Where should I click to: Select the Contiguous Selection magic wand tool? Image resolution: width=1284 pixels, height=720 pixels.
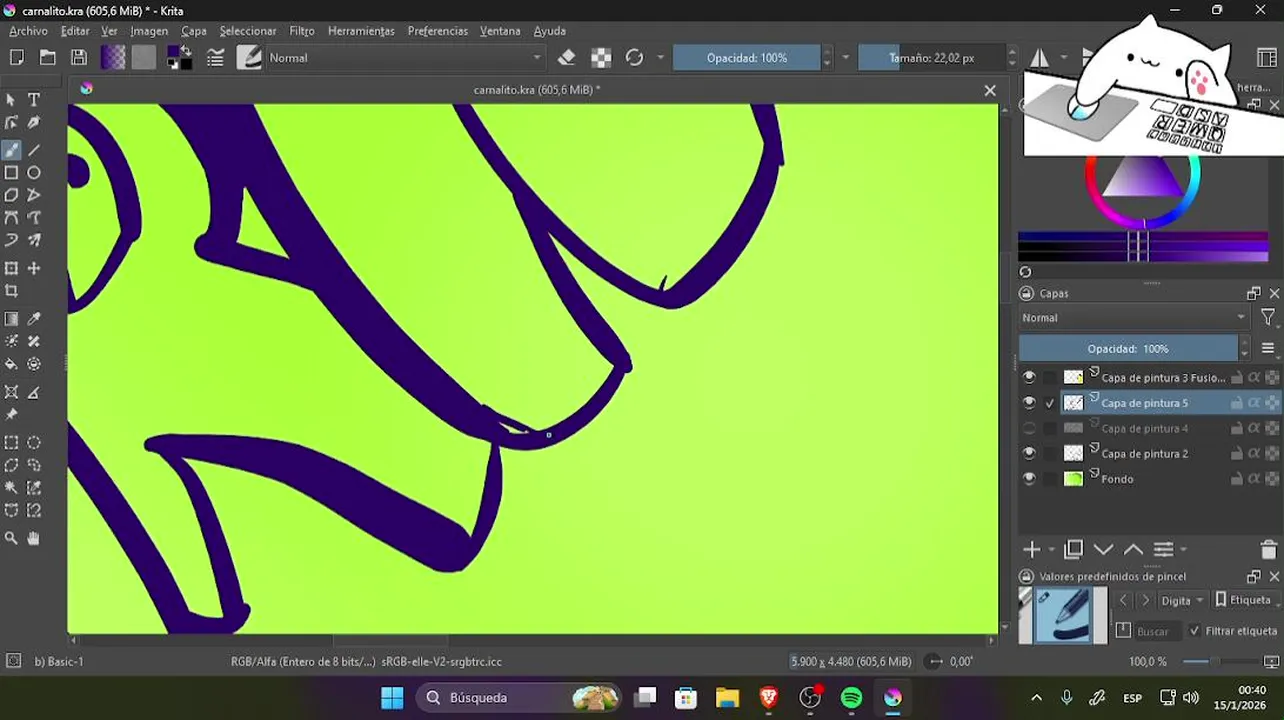(11, 487)
